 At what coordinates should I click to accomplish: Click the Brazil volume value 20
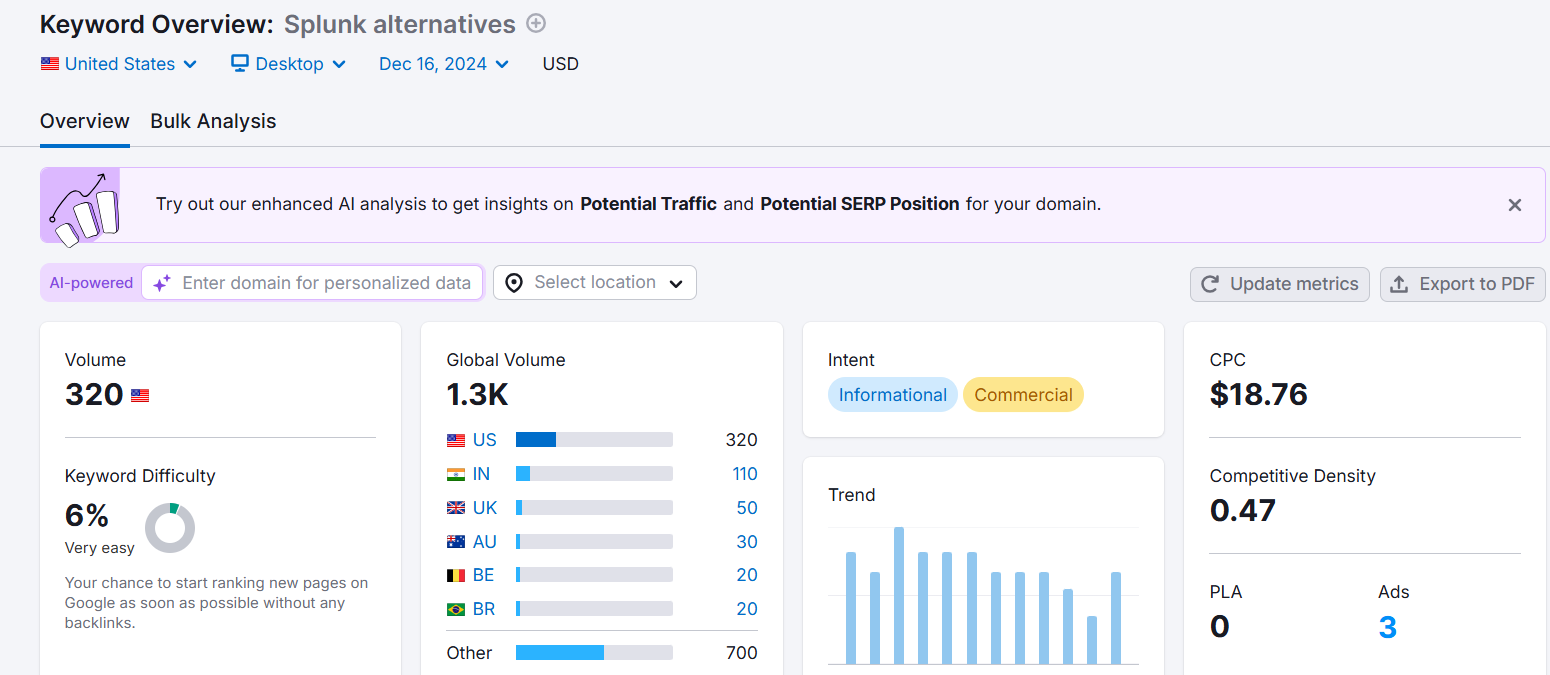pyautogui.click(x=747, y=609)
